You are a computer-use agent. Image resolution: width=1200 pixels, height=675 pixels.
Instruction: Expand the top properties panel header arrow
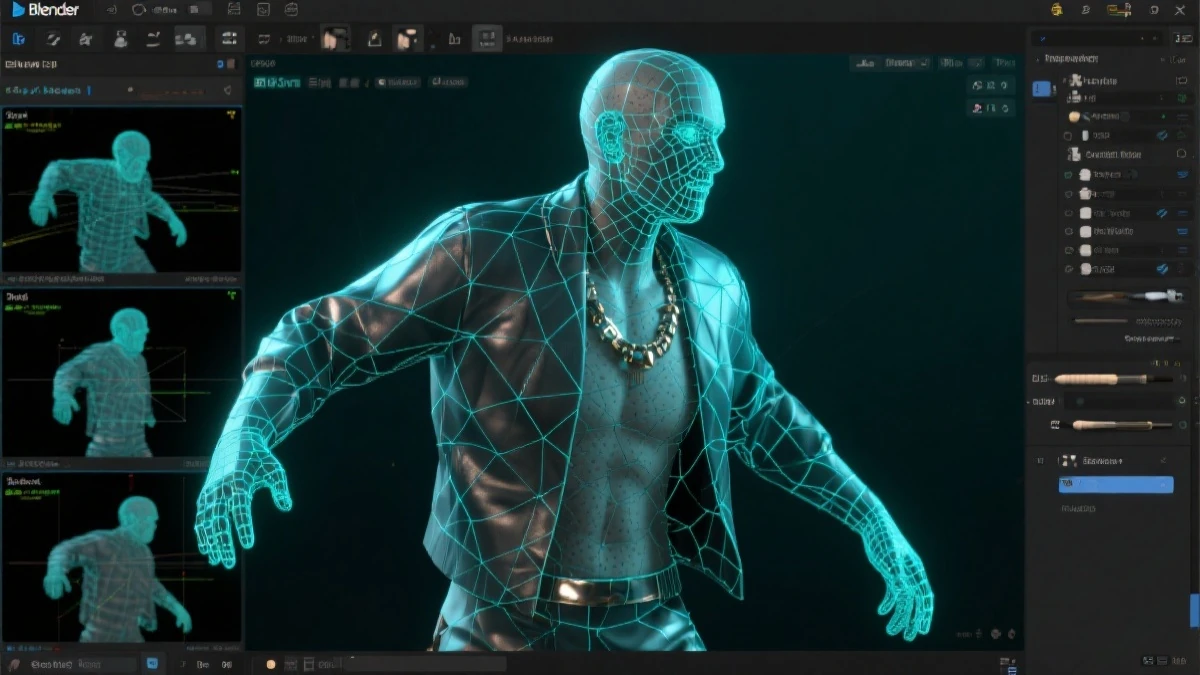(1037, 59)
